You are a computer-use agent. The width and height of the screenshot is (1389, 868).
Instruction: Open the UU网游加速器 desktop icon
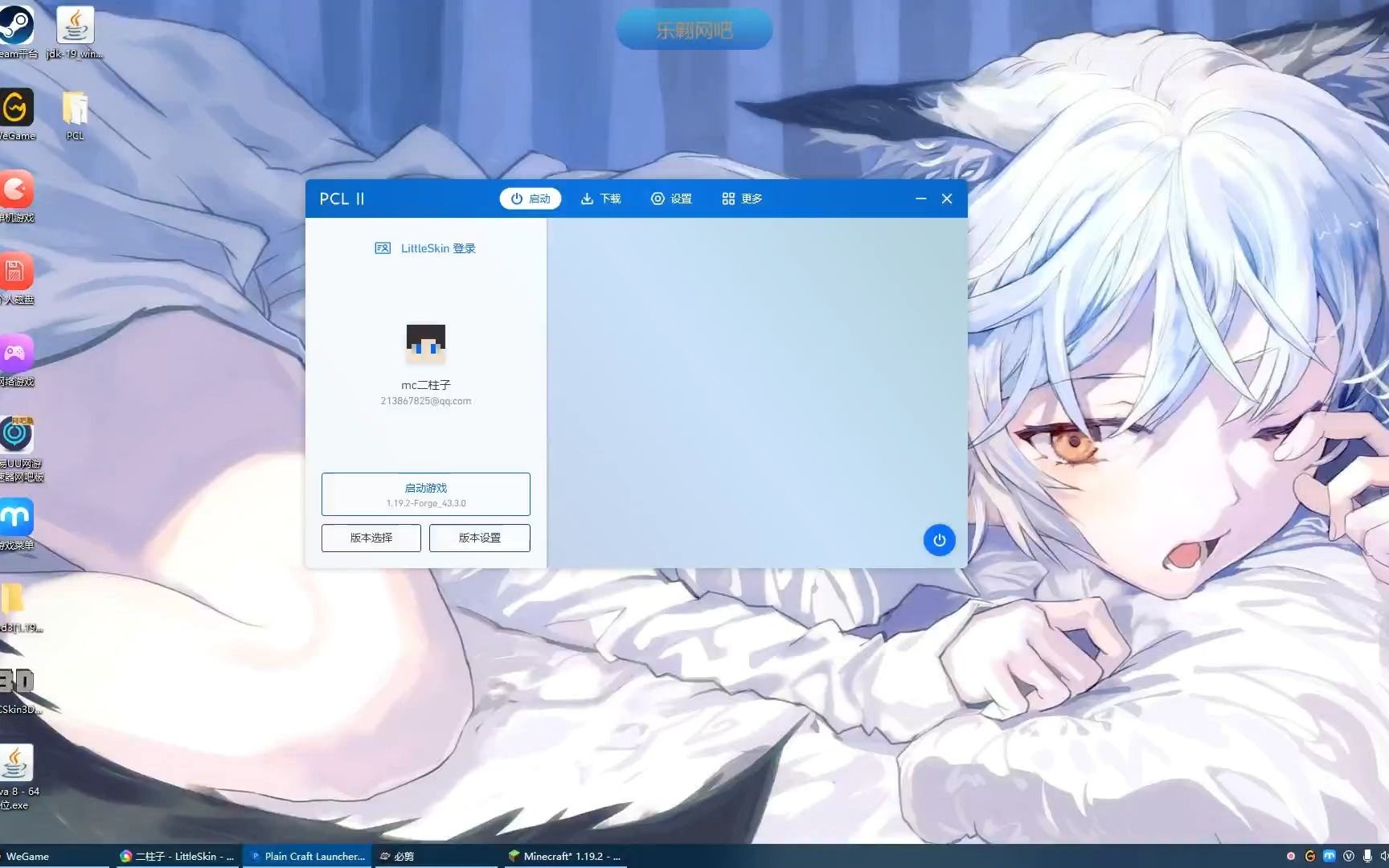coord(18,448)
